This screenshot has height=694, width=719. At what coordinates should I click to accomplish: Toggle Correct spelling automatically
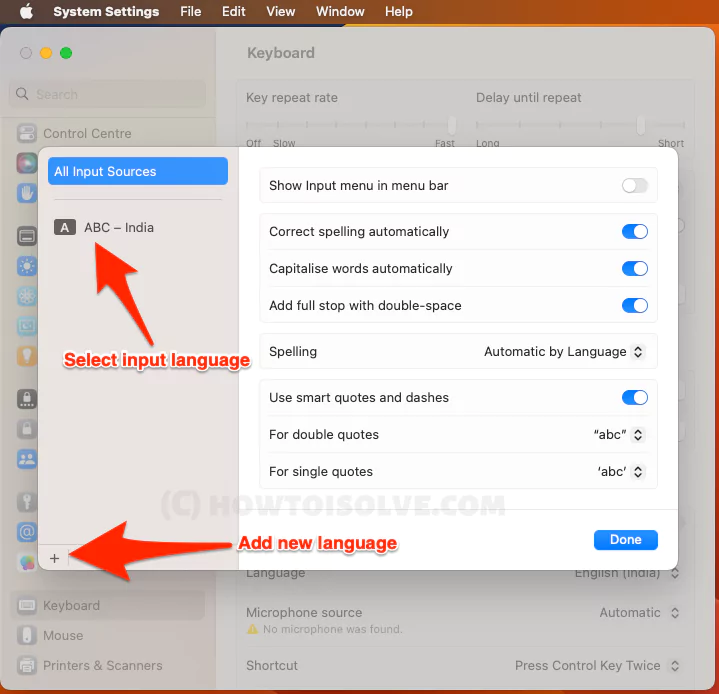pos(635,232)
